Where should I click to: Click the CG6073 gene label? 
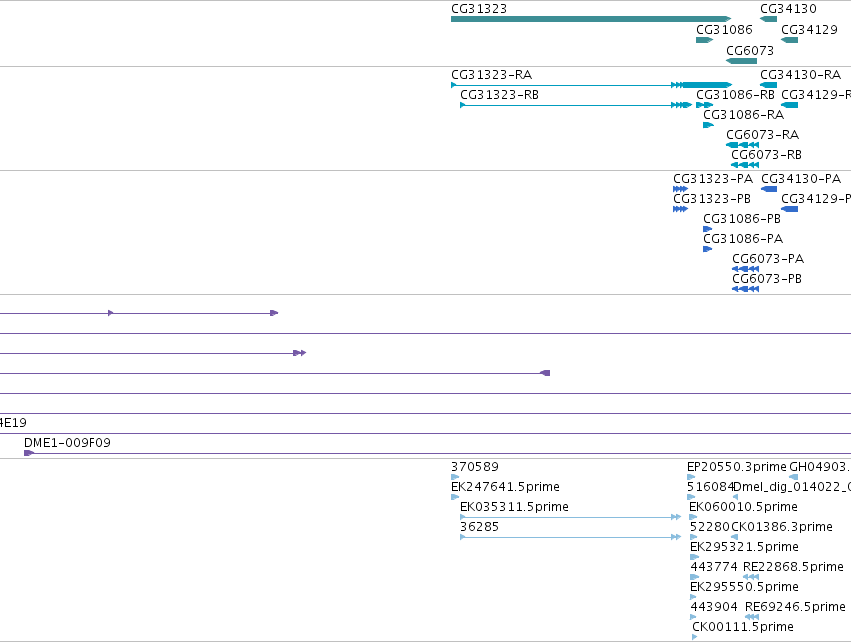click(x=750, y=50)
